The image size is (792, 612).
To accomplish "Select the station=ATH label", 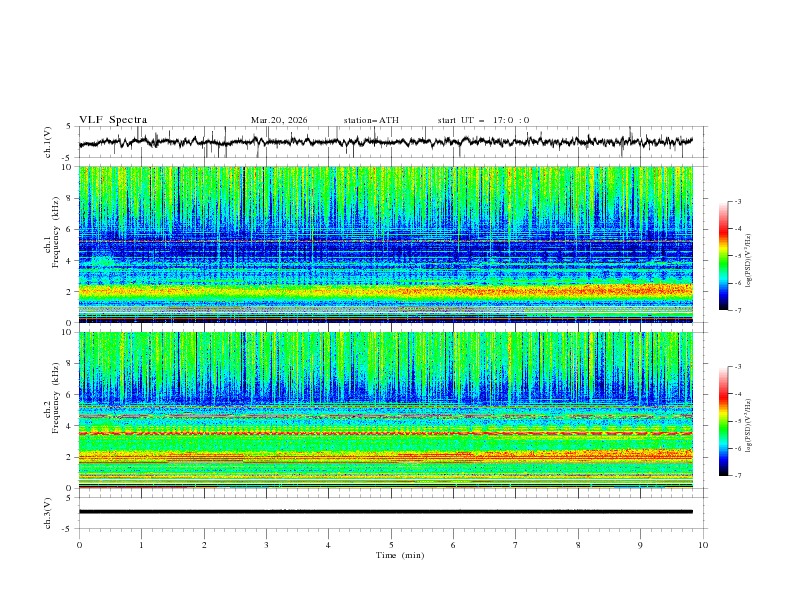I will click(x=371, y=120).
